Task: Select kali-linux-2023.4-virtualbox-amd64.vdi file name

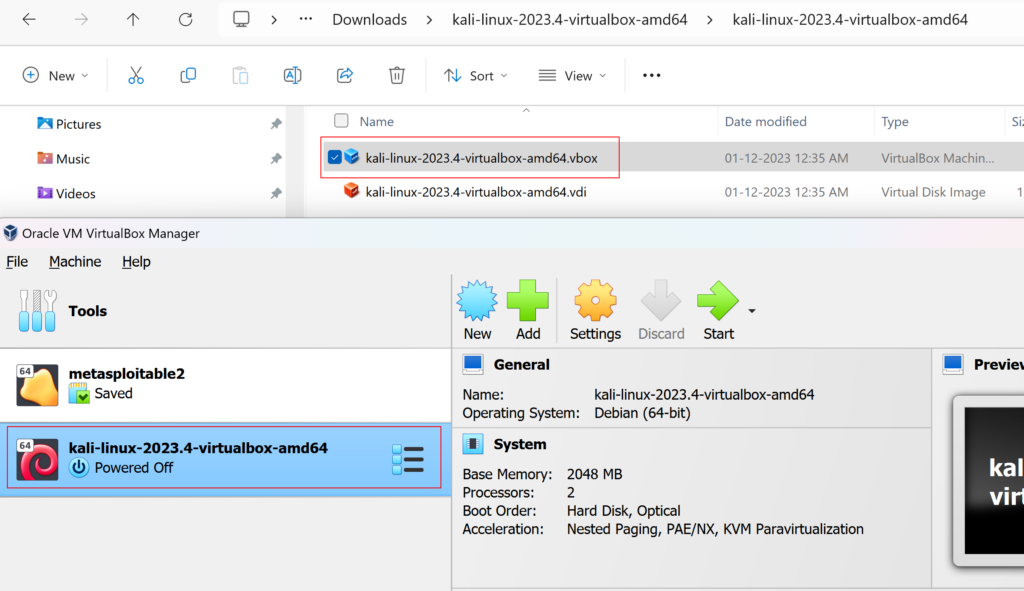Action: (475, 192)
